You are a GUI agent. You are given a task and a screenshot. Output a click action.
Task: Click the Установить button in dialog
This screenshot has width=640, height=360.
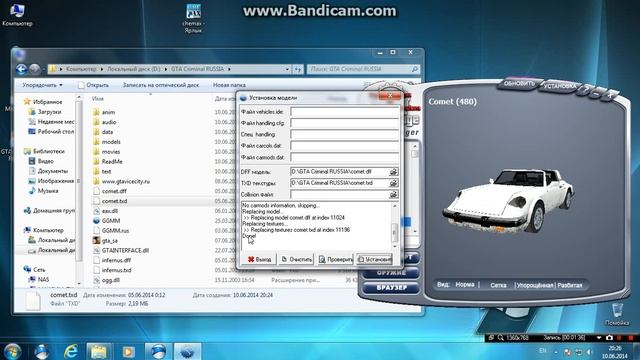(374, 259)
